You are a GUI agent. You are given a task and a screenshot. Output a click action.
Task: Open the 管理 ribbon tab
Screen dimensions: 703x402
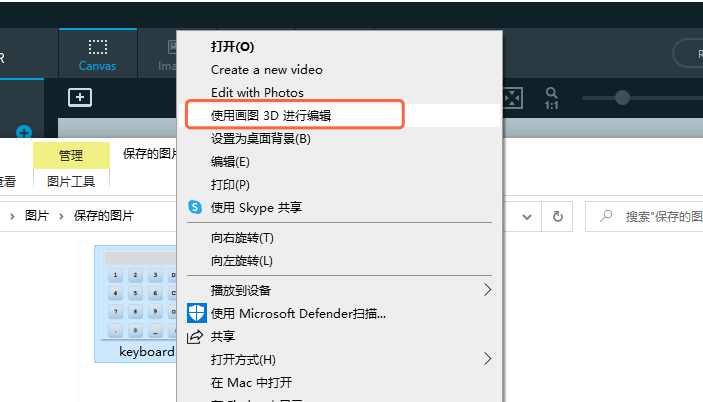(x=71, y=156)
